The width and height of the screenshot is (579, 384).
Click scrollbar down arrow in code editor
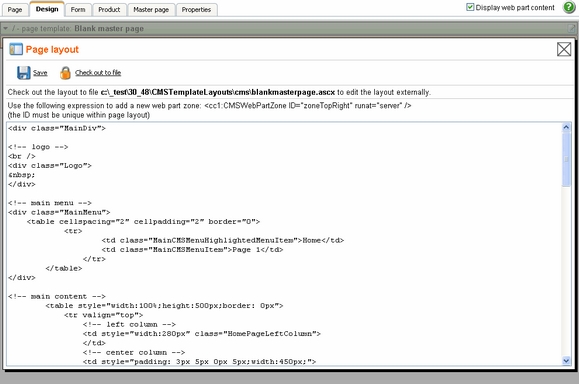coord(566,361)
